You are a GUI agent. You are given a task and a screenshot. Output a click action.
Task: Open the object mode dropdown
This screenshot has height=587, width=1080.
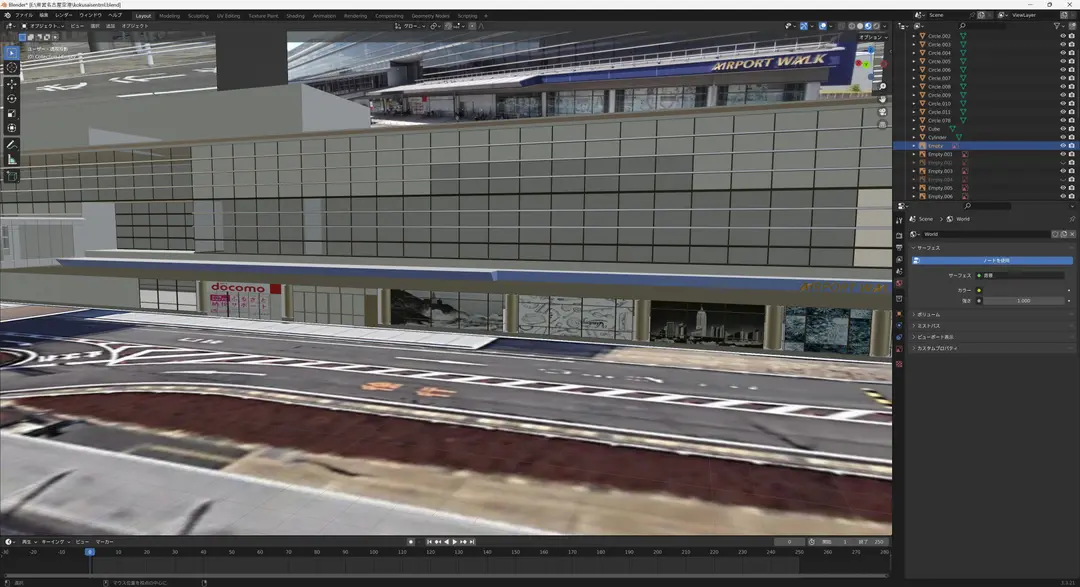click(x=43, y=26)
